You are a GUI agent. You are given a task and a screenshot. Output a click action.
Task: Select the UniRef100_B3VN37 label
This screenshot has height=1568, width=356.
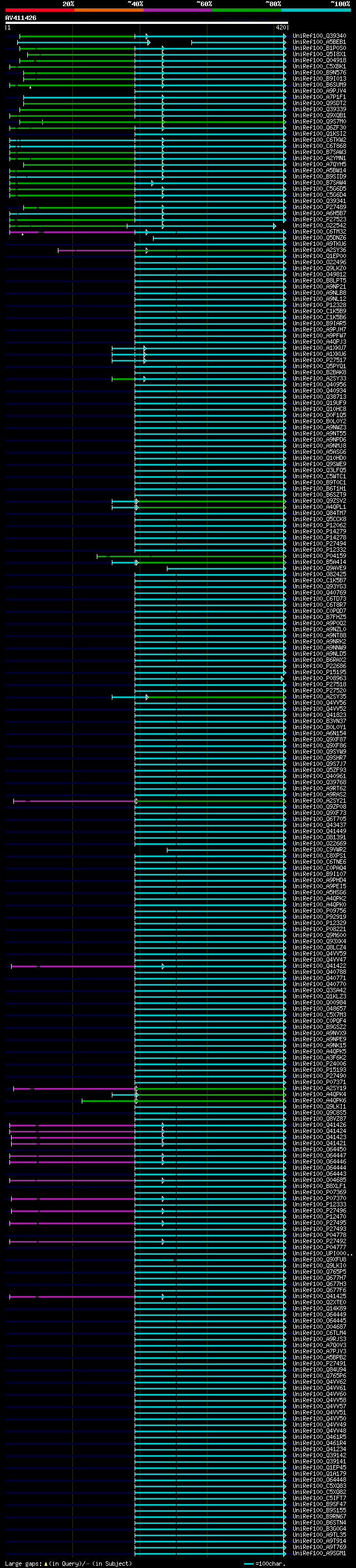pyautogui.click(x=319, y=721)
